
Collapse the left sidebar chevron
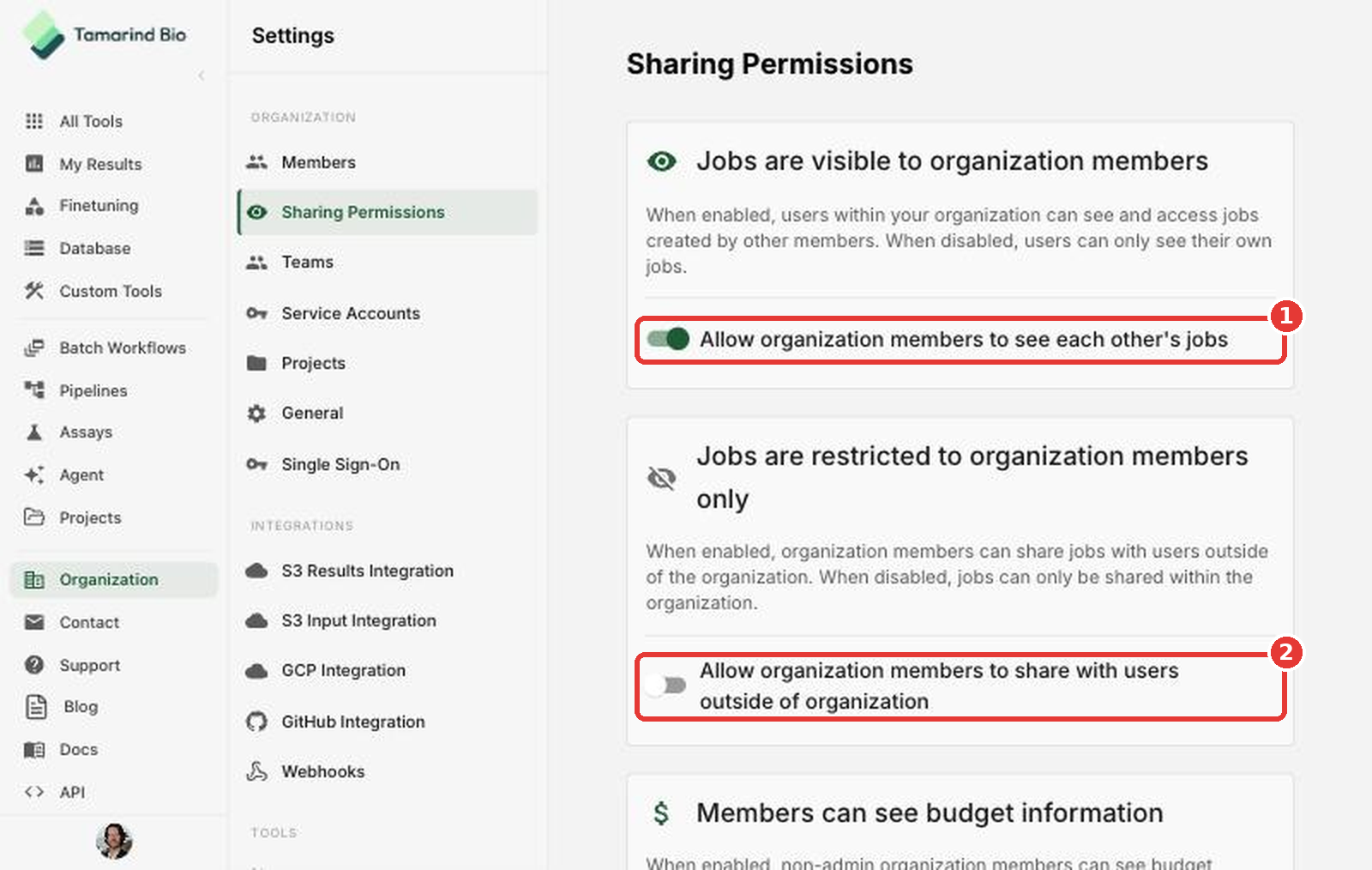click(202, 76)
